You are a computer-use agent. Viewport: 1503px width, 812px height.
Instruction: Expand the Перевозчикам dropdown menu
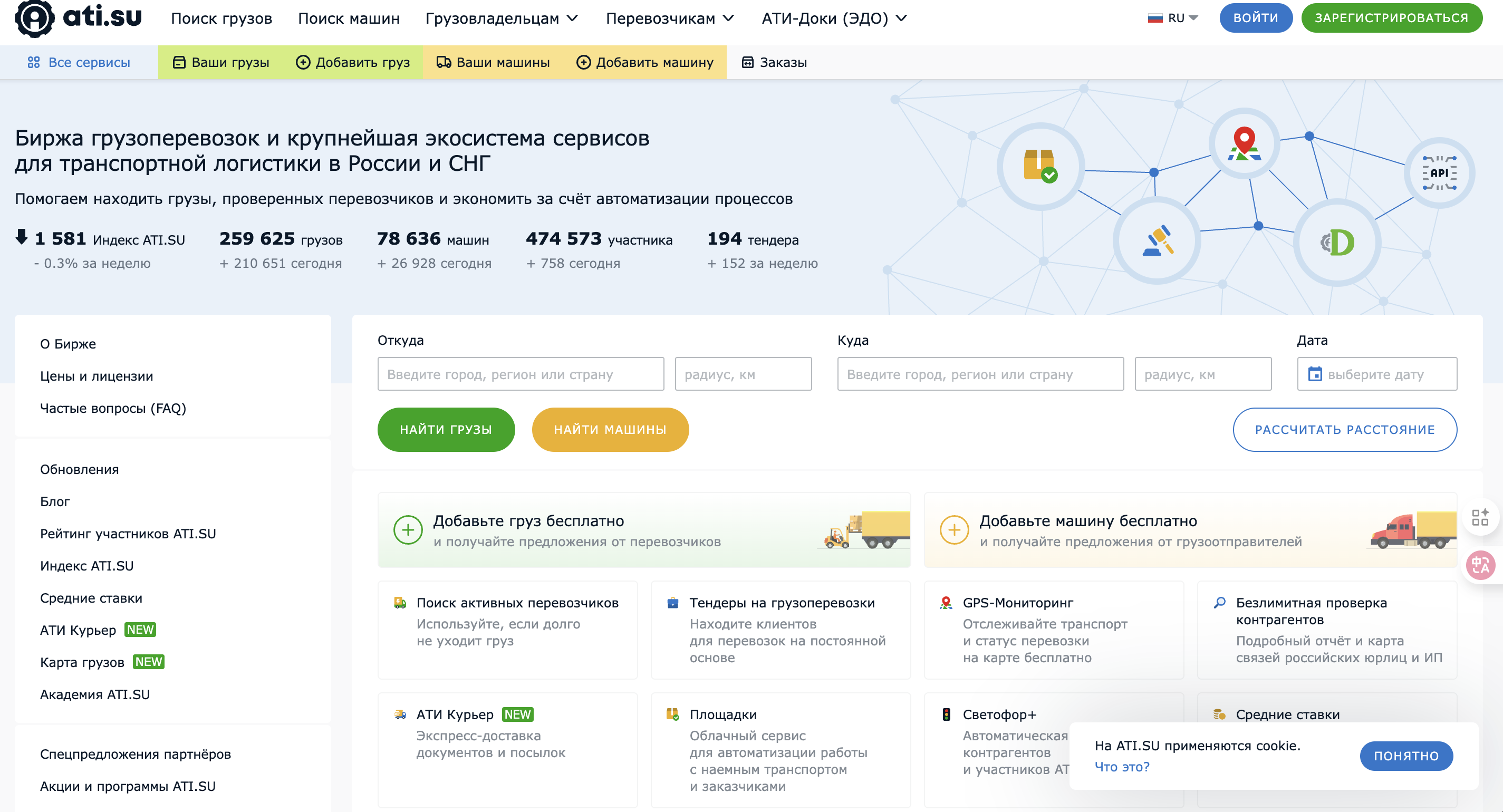(669, 18)
